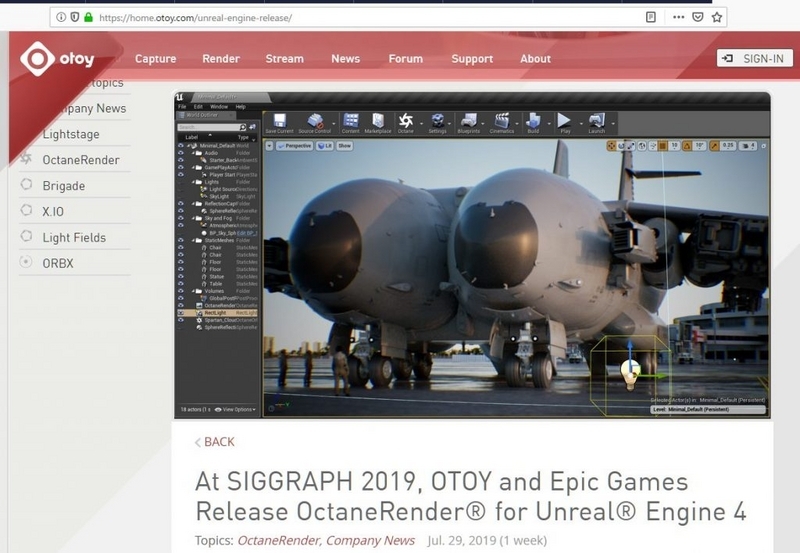800x553 pixels.
Task: Bookmark this page with the star icon
Action: click(717, 17)
